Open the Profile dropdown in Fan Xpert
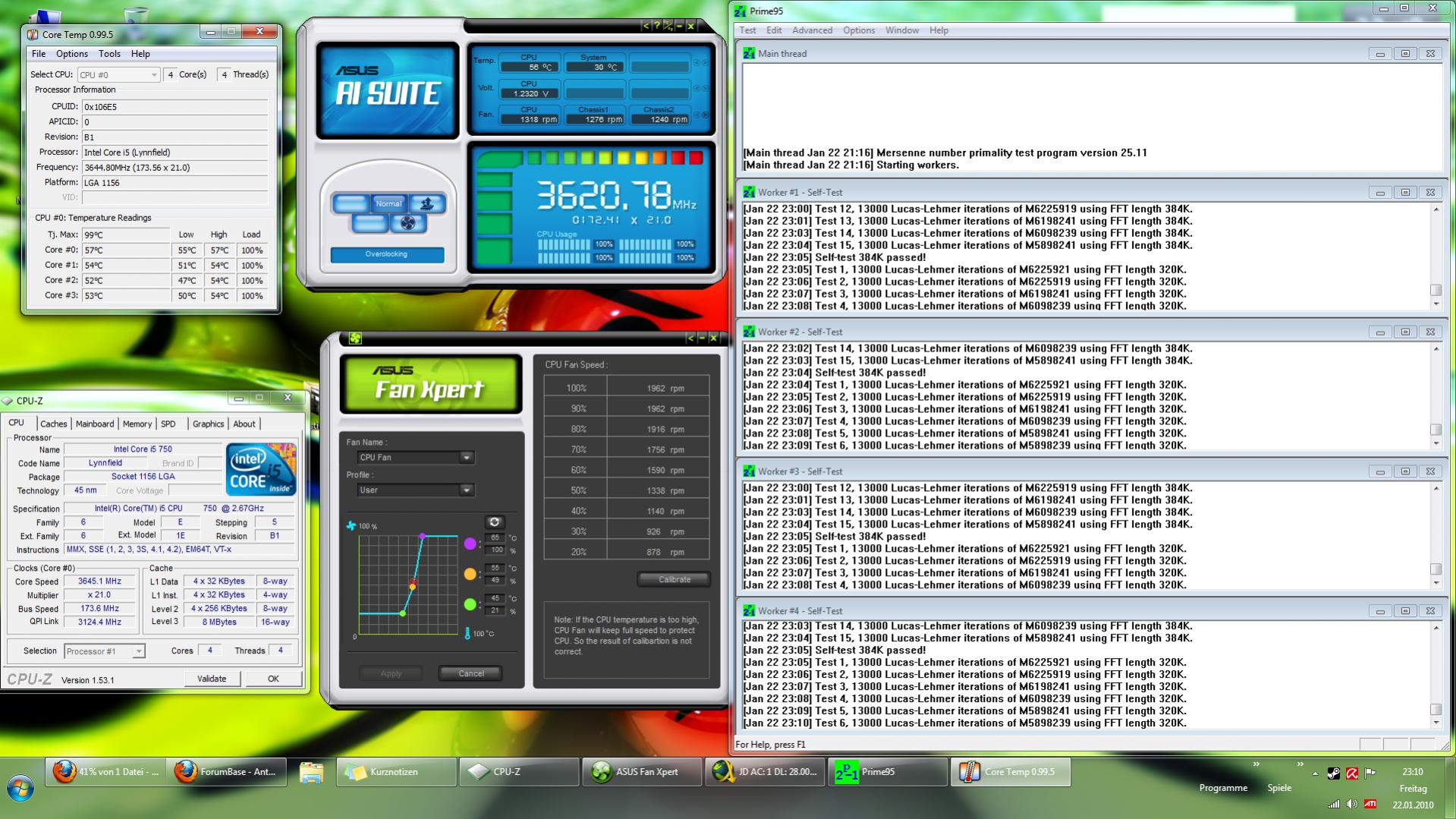Image resolution: width=1456 pixels, height=819 pixels. tap(415, 490)
